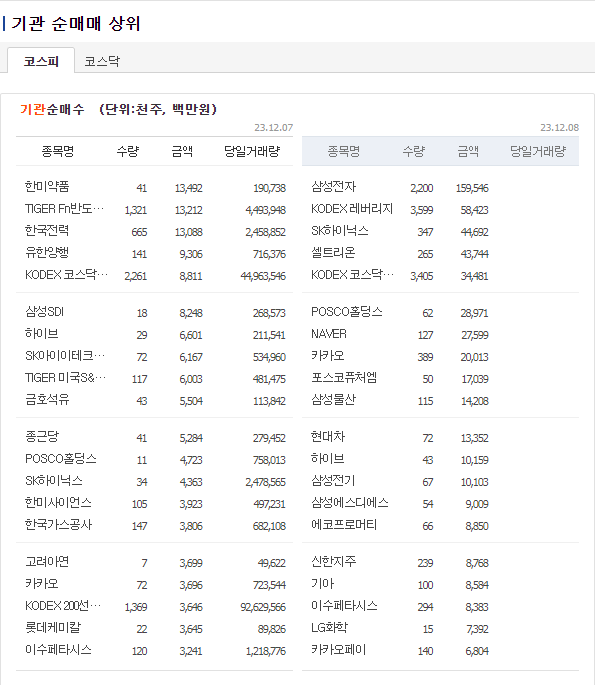Open SK아이이테크… stock link
Image resolution: width=604 pixels, height=685 pixels.
coord(65,356)
